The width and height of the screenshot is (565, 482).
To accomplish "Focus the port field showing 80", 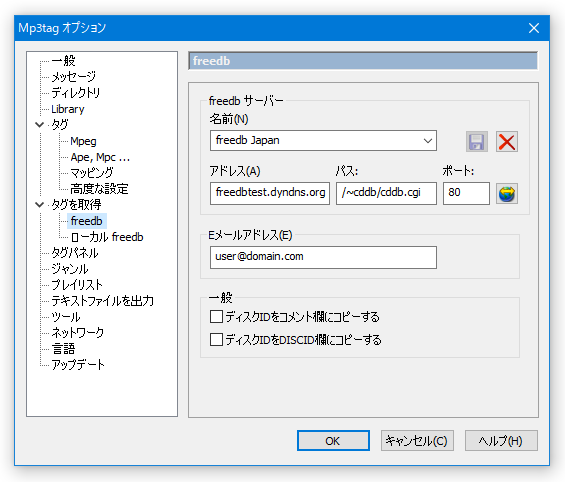I will pos(466,193).
